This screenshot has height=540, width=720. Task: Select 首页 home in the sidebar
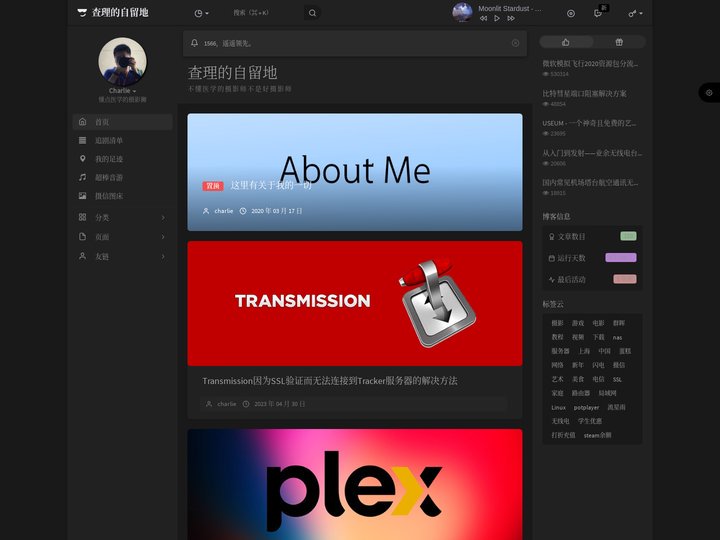[123, 122]
